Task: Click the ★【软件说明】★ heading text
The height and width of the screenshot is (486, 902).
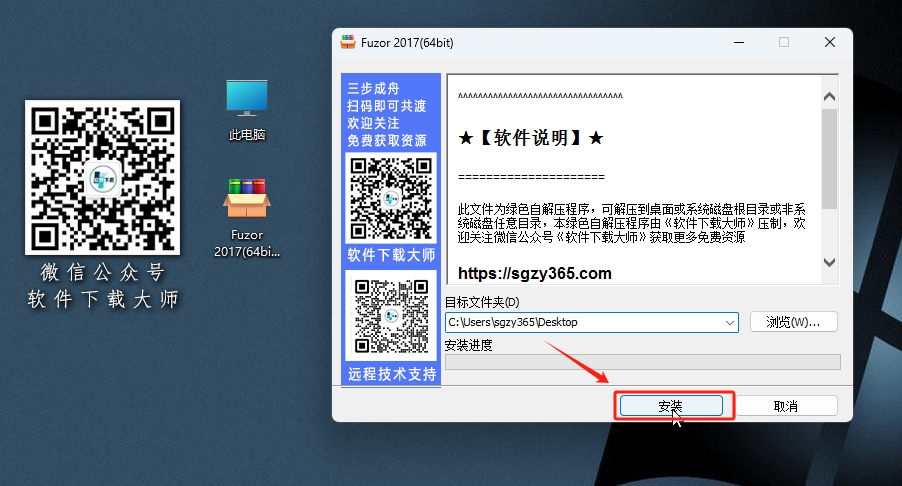Action: coord(530,138)
